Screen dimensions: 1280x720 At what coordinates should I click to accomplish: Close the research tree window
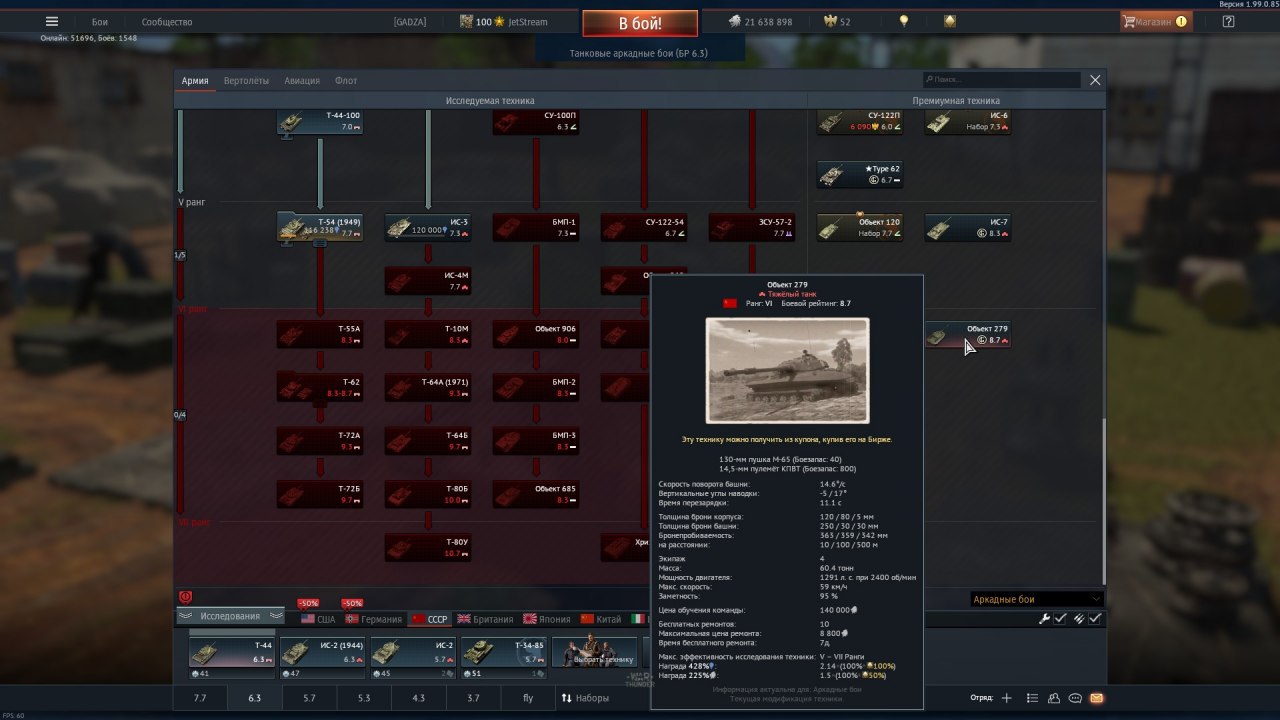pos(1095,80)
